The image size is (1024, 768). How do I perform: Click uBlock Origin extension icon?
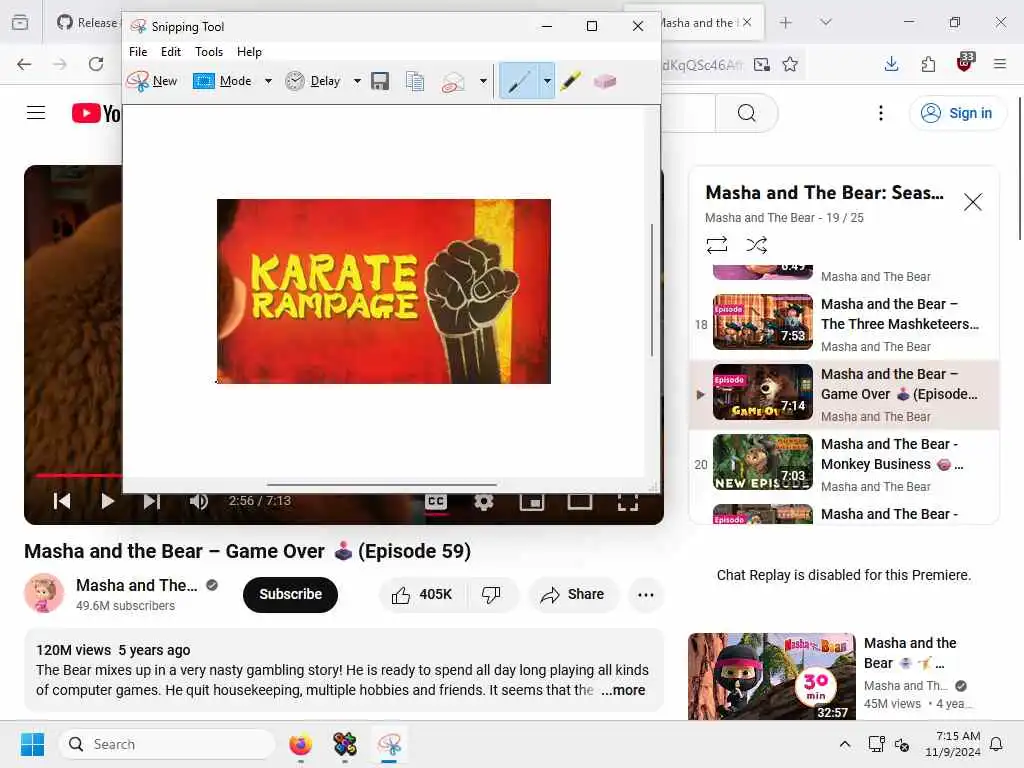click(x=965, y=63)
